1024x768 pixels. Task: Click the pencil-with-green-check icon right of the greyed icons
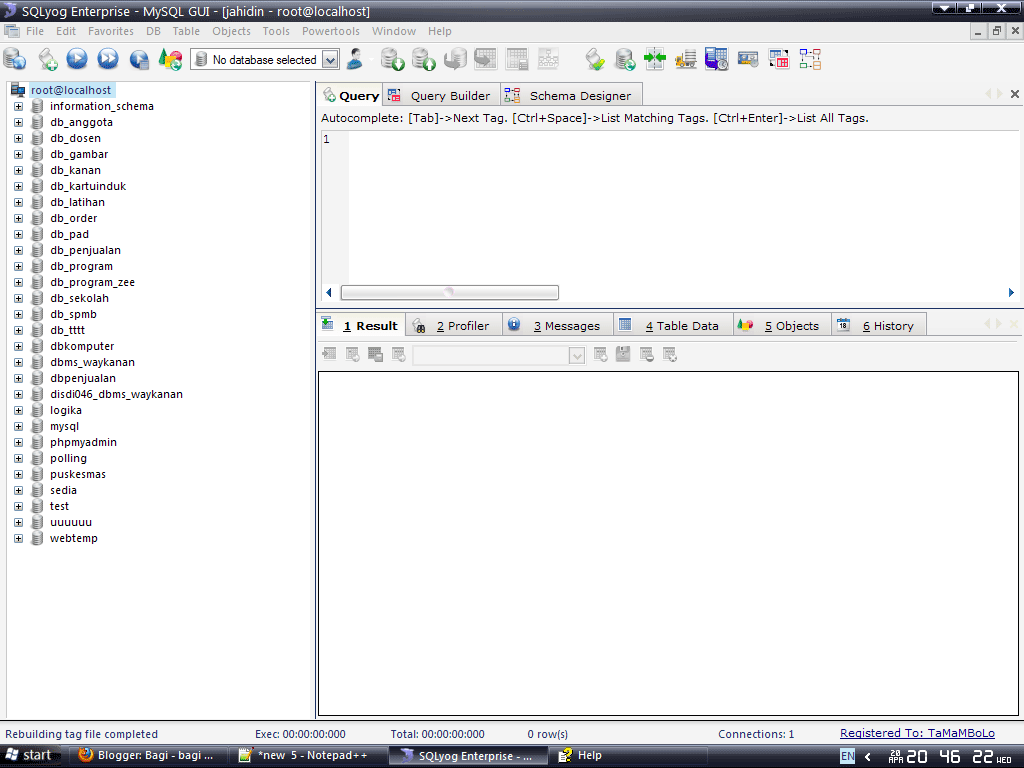click(x=595, y=59)
